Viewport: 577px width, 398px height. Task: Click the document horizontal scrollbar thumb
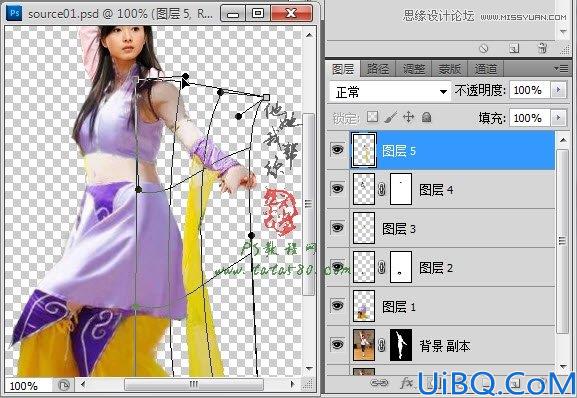click(194, 385)
